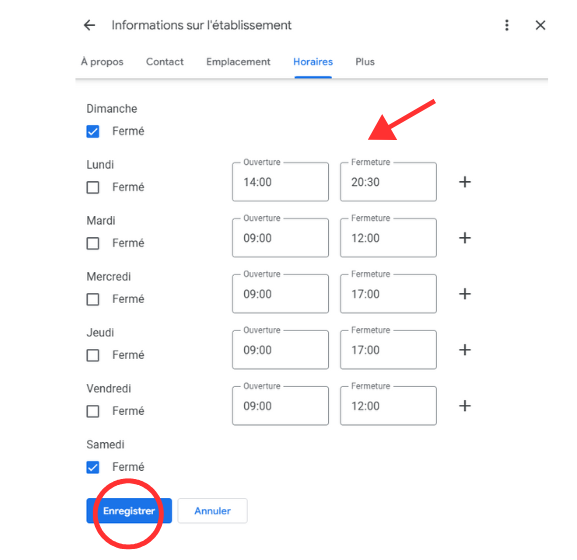Close the établissement information dialog
The image size is (577, 560).
click(540, 25)
